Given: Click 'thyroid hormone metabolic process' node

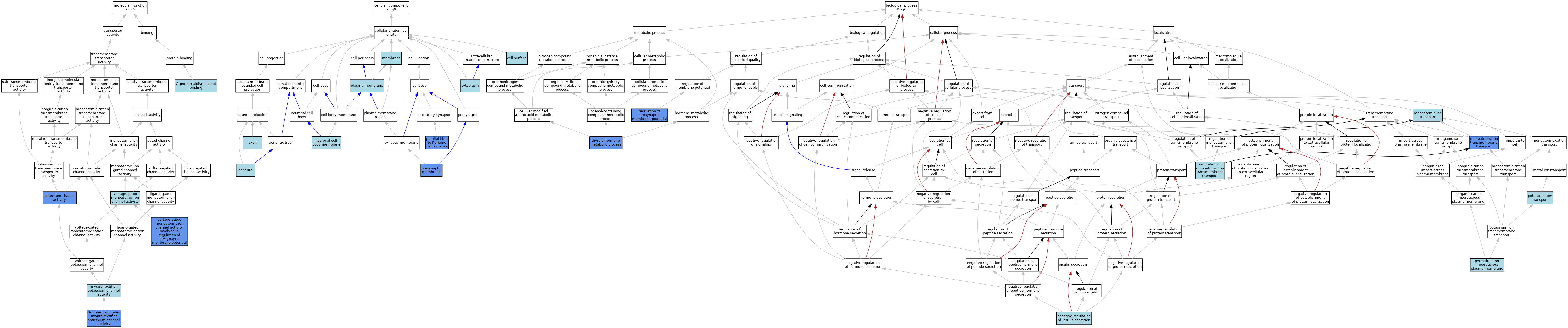Looking at the screenshot, I should pos(606,142).
